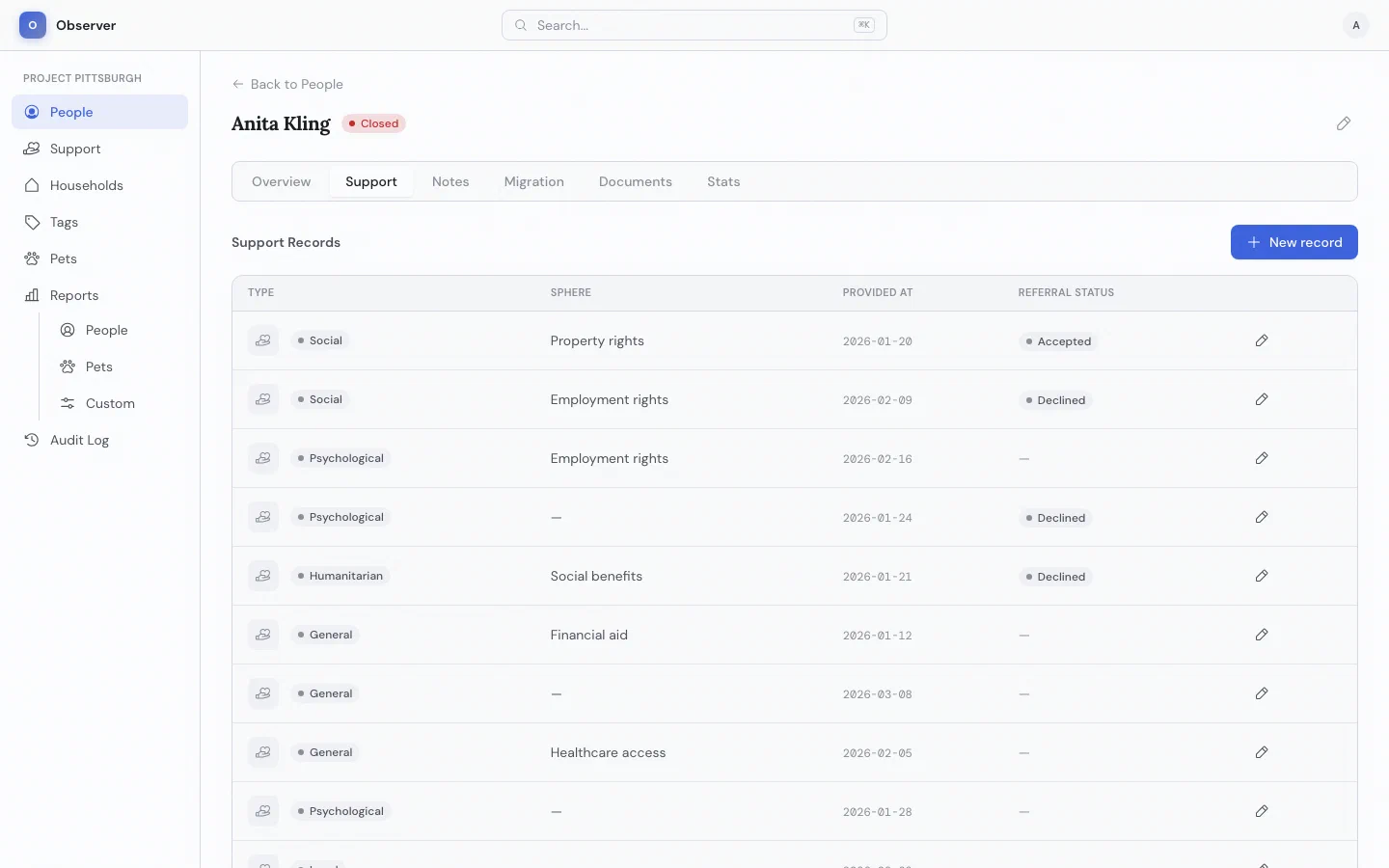Click the Sphere column header
1389x868 pixels.
click(x=571, y=292)
